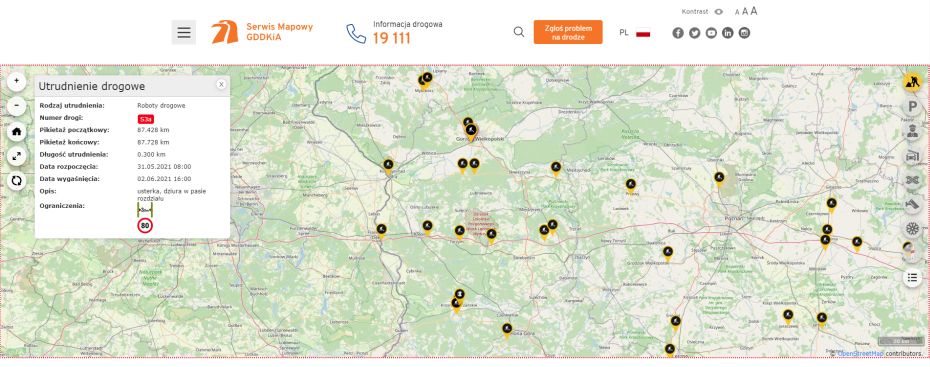Screen dimensions: 930x367
Task: Select the largest font size A
Action: (x=754, y=11)
